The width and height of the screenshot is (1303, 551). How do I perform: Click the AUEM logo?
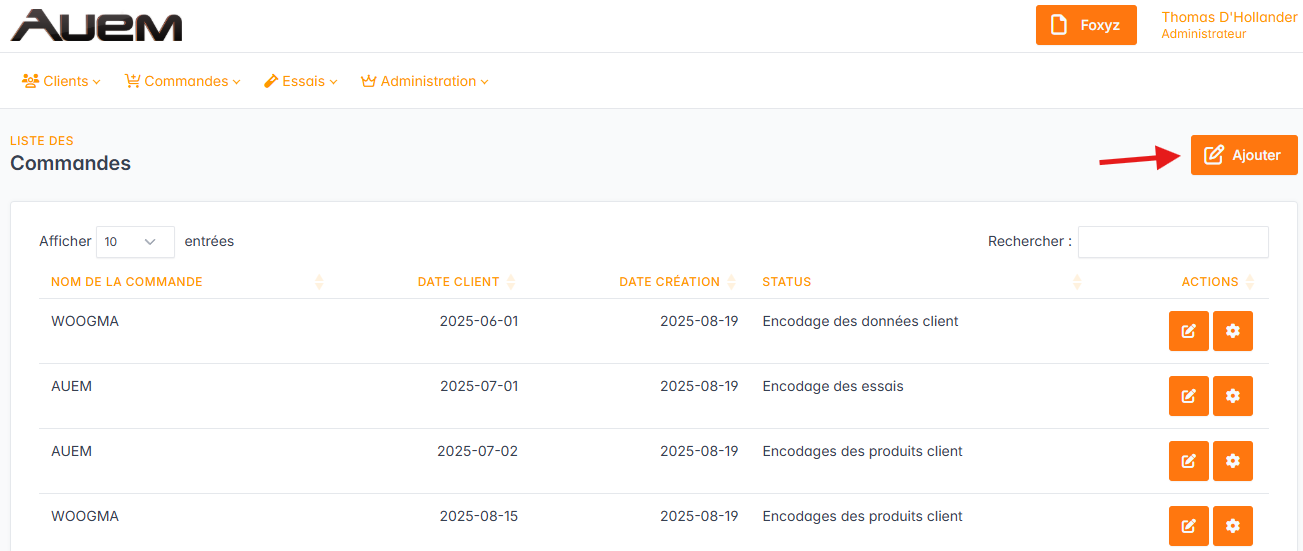coord(96,26)
